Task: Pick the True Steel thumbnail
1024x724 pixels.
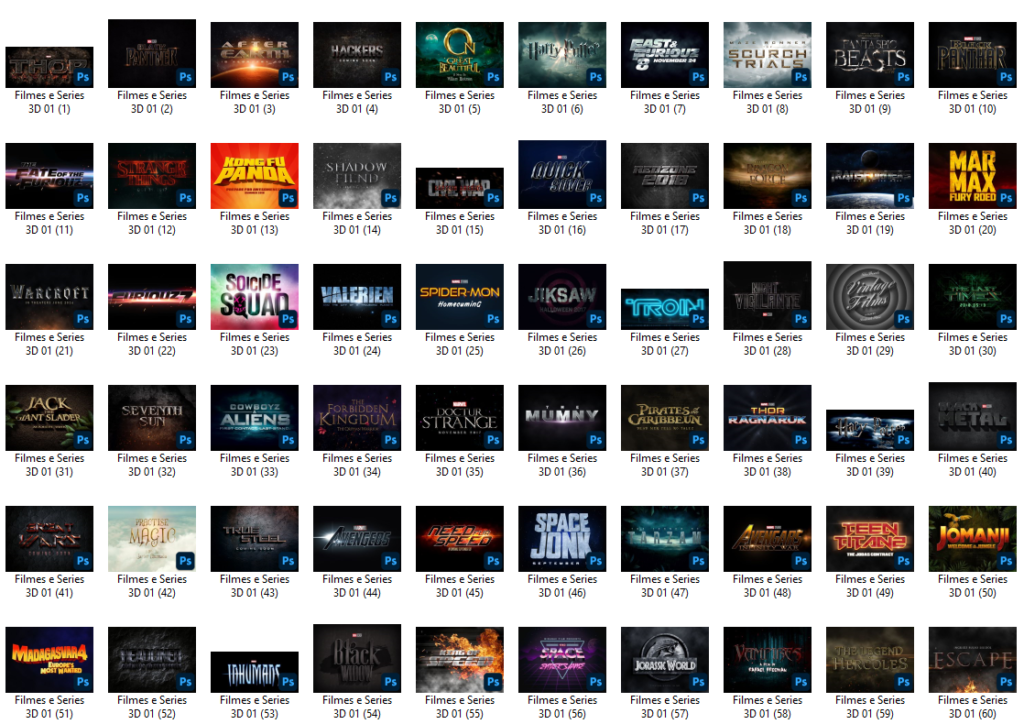Action: coord(254,539)
